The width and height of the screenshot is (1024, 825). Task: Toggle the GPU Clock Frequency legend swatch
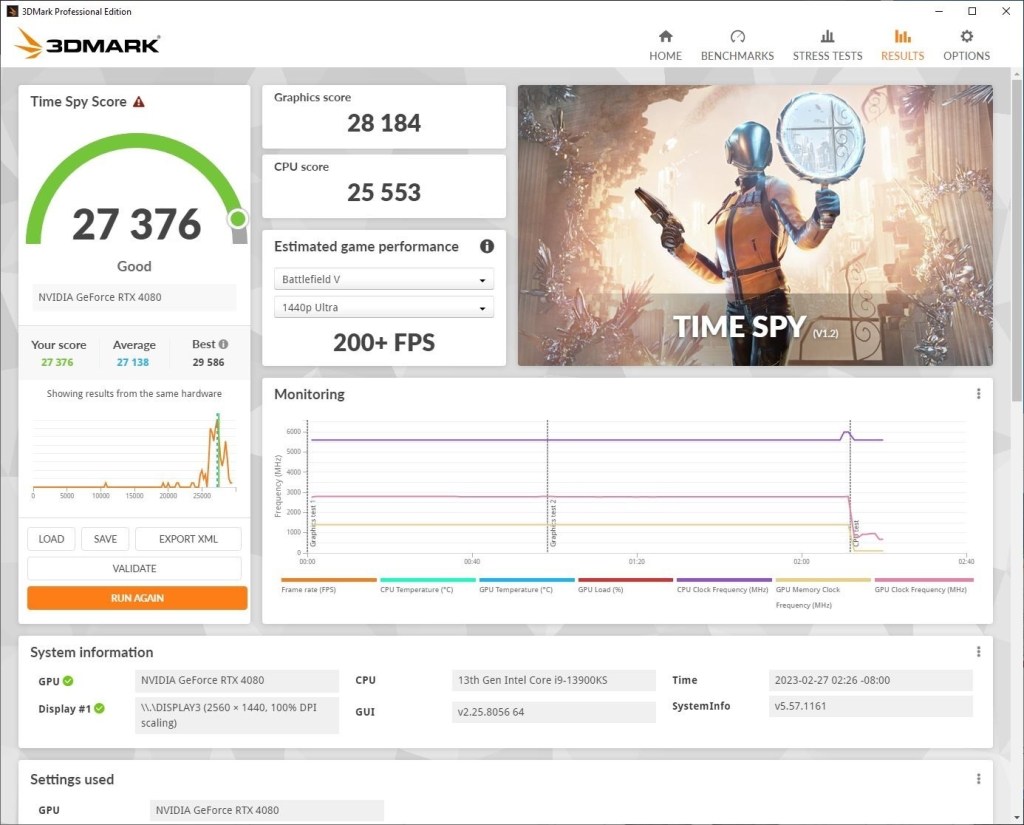pos(923,579)
